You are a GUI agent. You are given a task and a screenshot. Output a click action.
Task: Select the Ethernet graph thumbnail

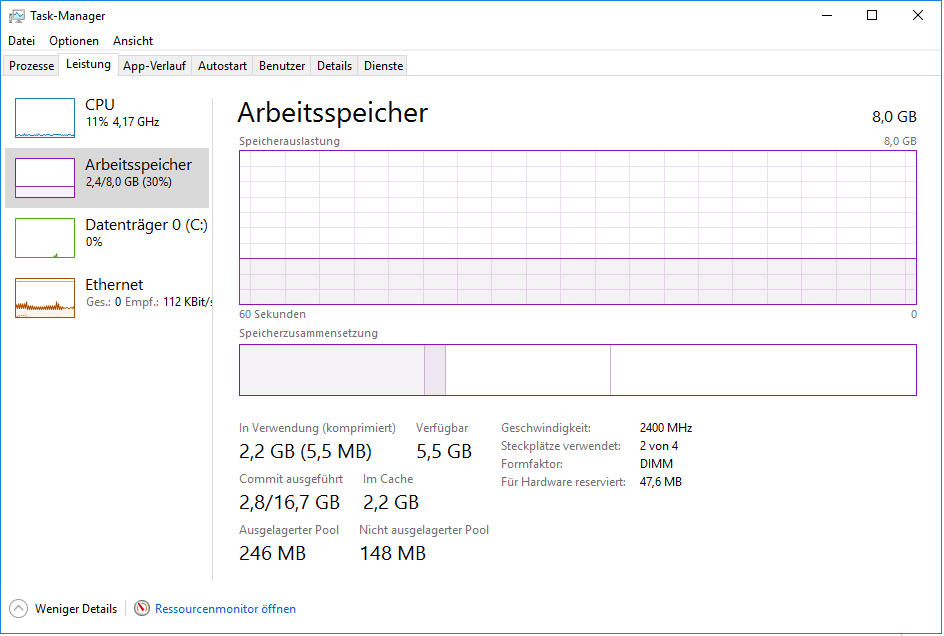coord(45,298)
